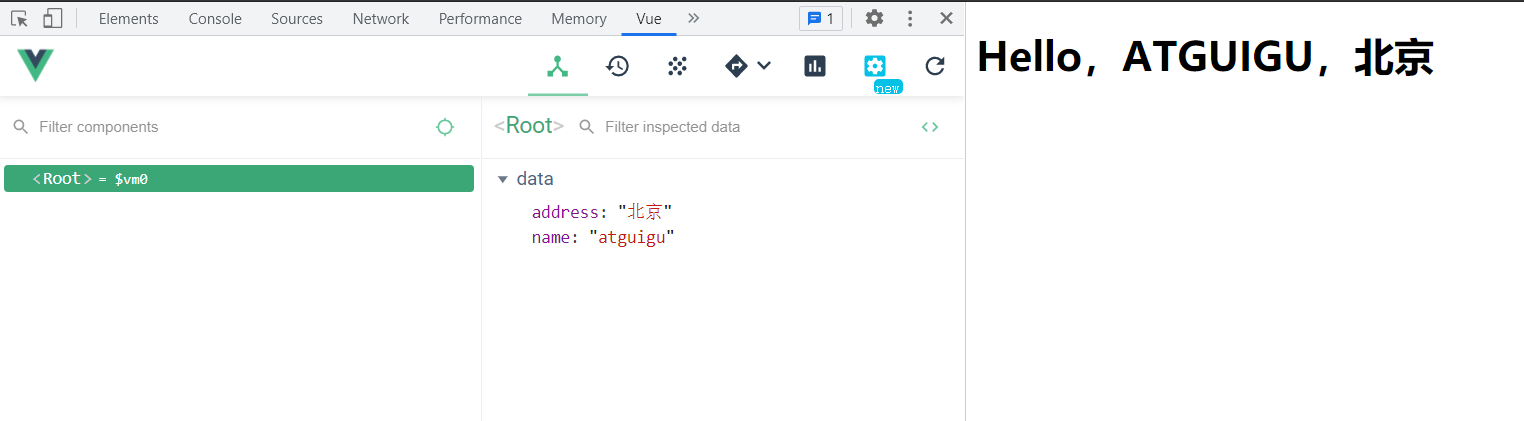The width and height of the screenshot is (1524, 421).
Task: Click the Refresh devtools icon
Action: coord(935,66)
